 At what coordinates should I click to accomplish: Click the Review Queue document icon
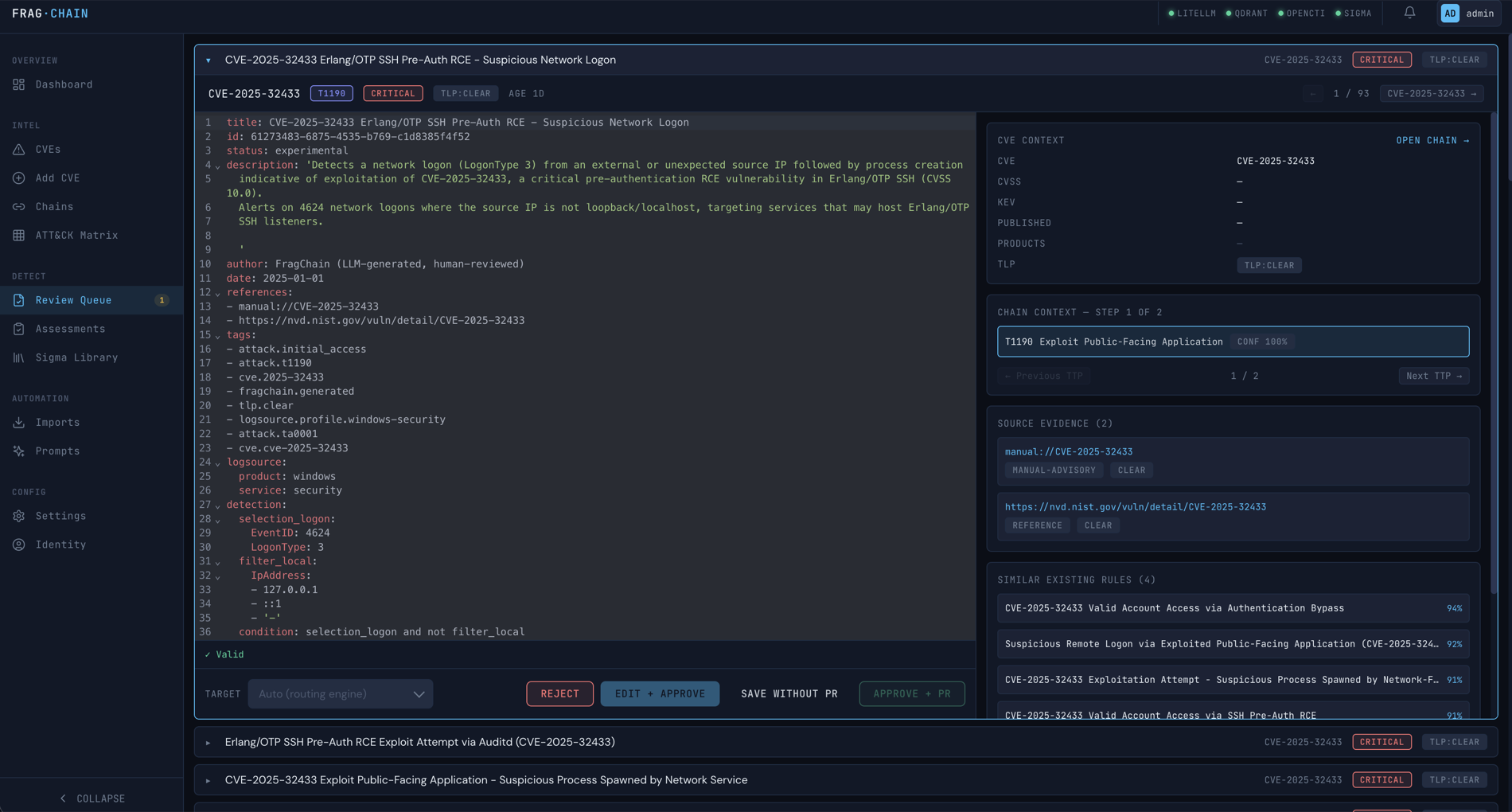pyautogui.click(x=19, y=300)
